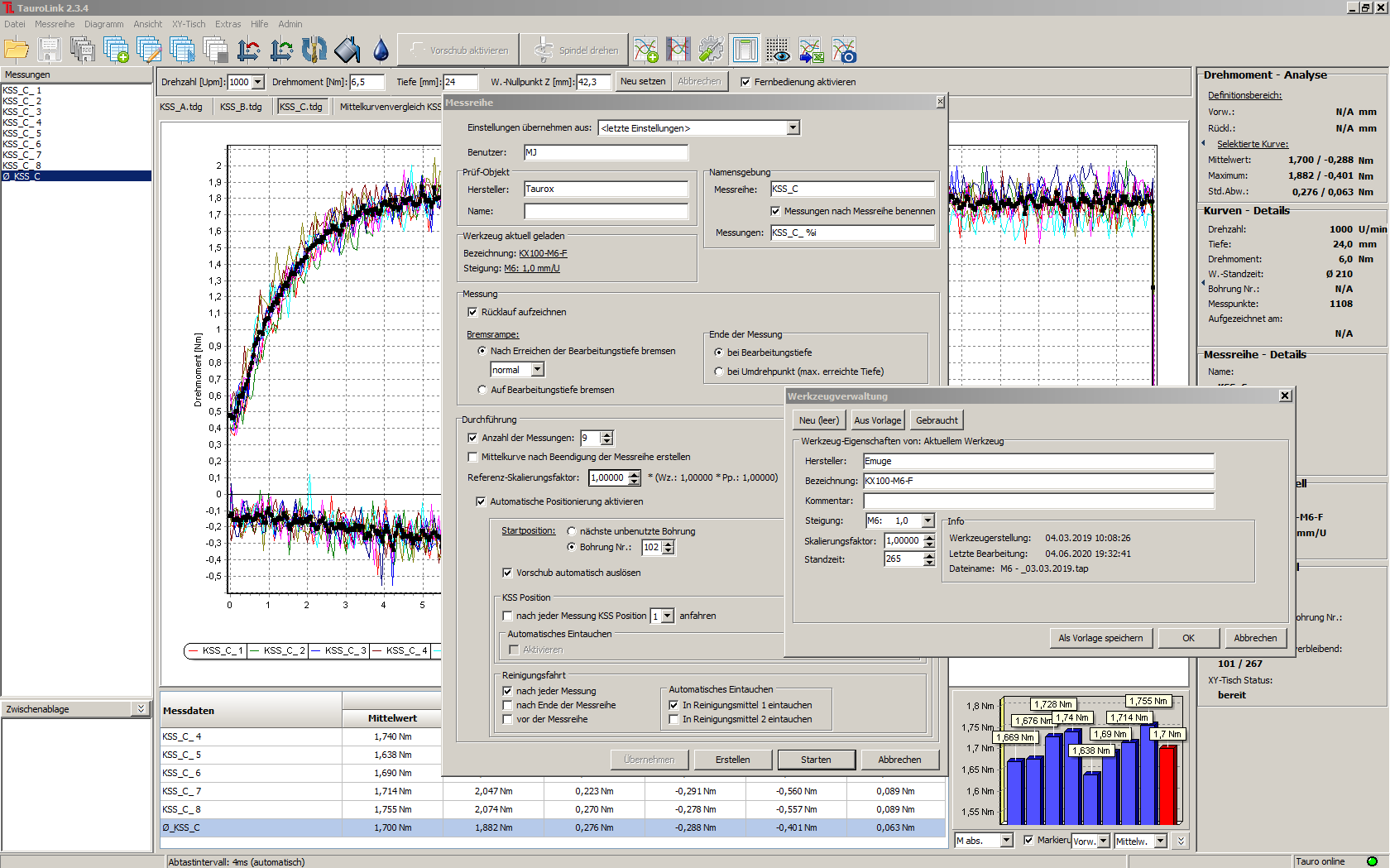Click new measurement series icon with plus

pyautogui.click(x=116, y=50)
